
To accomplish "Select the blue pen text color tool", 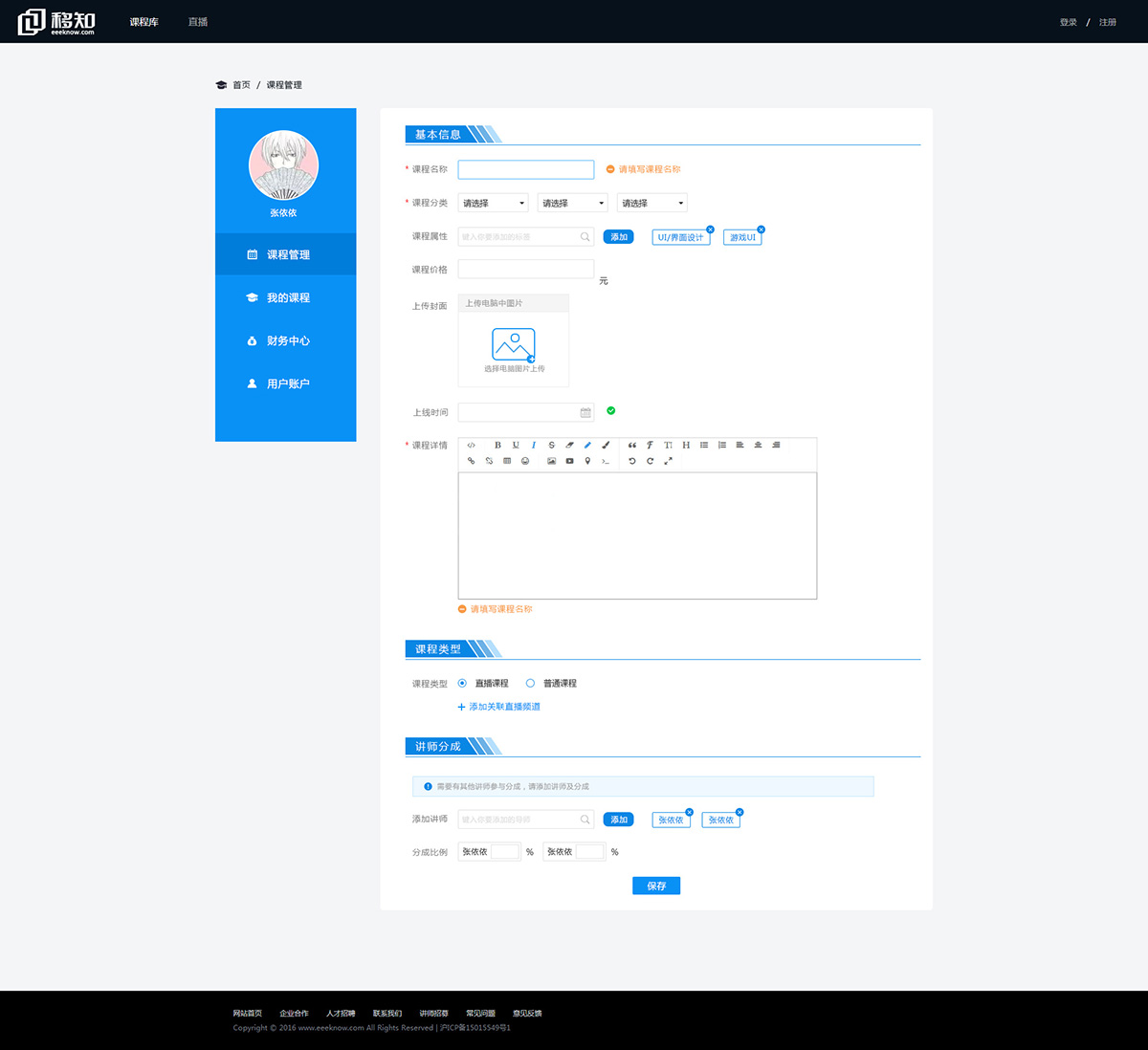I will click(x=587, y=445).
